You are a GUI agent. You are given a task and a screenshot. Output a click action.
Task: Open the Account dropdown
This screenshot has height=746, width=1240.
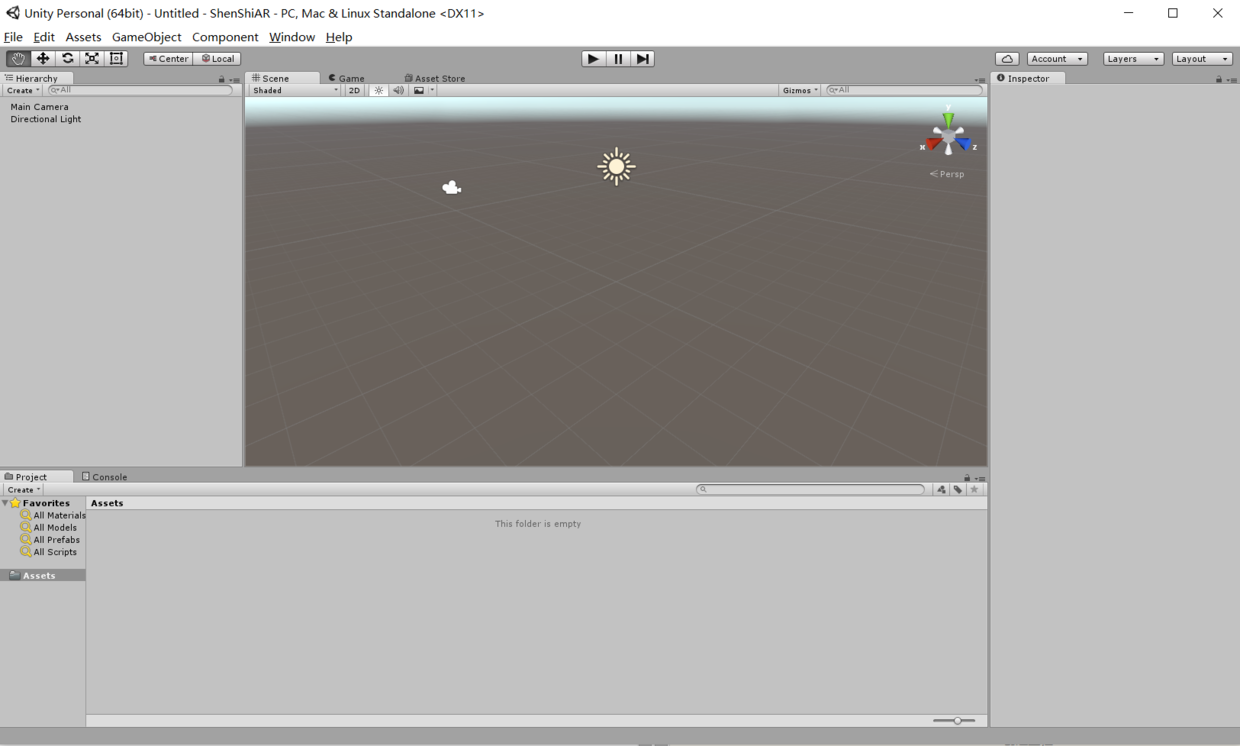[x=1057, y=59]
